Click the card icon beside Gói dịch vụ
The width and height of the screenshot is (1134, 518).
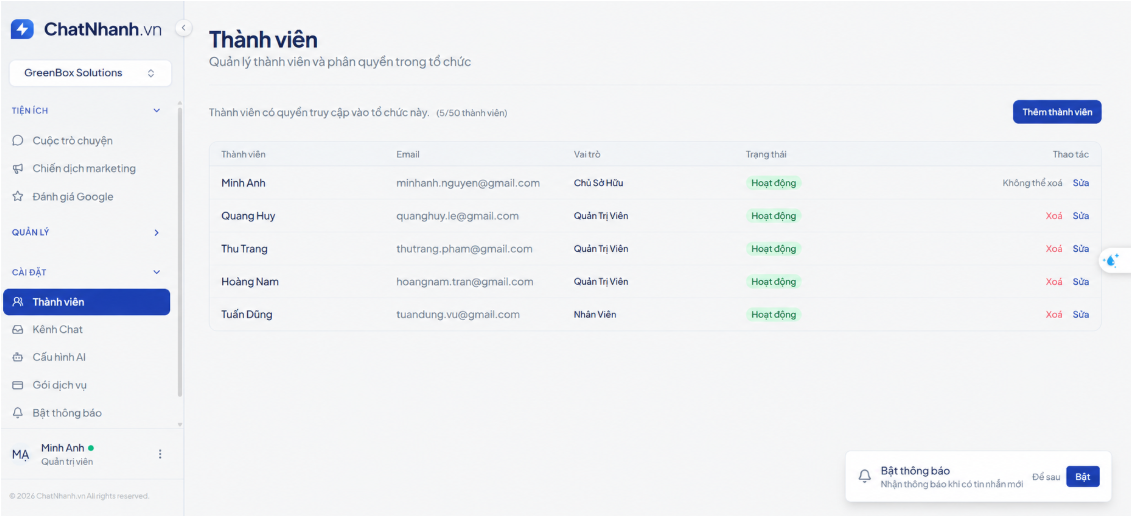coord(18,385)
